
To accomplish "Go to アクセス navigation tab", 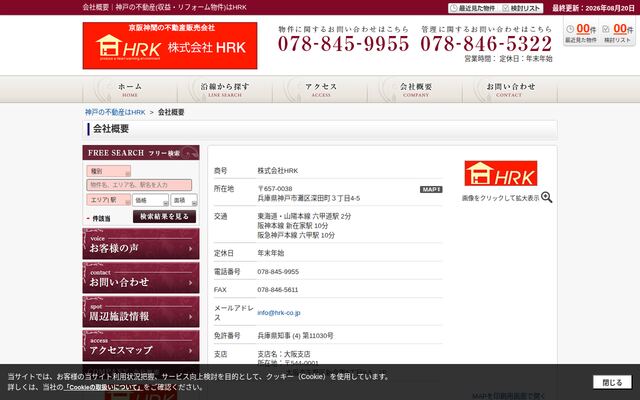I will tap(320, 89).
